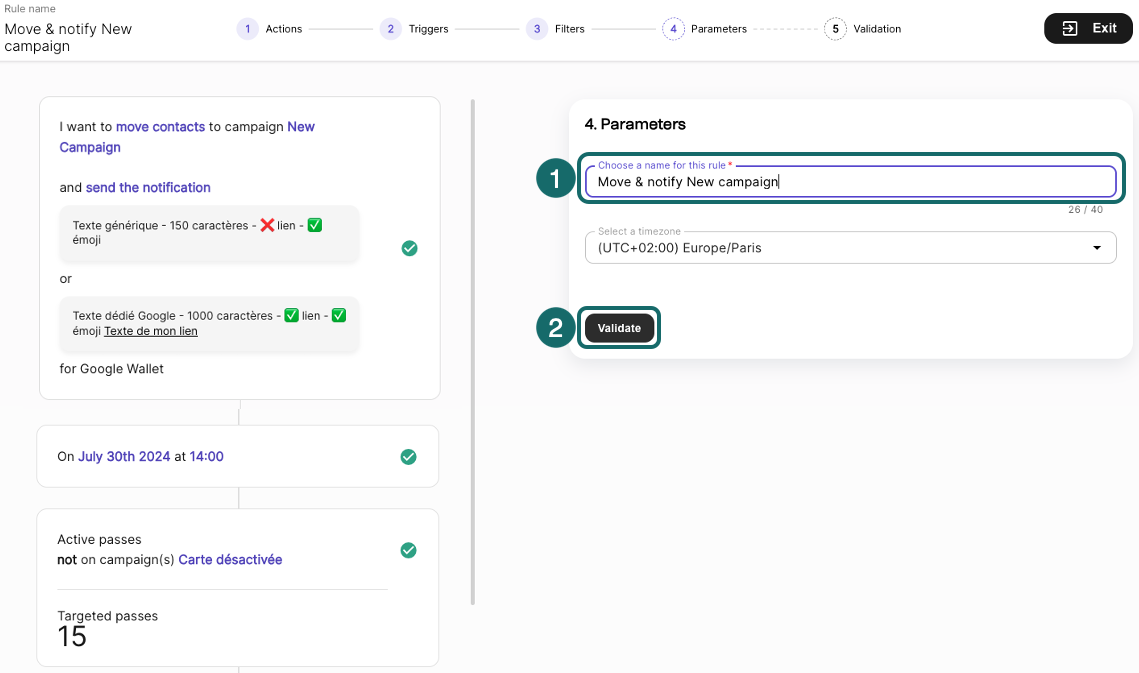Click the "Texte de mon lien" link

click(x=150, y=332)
